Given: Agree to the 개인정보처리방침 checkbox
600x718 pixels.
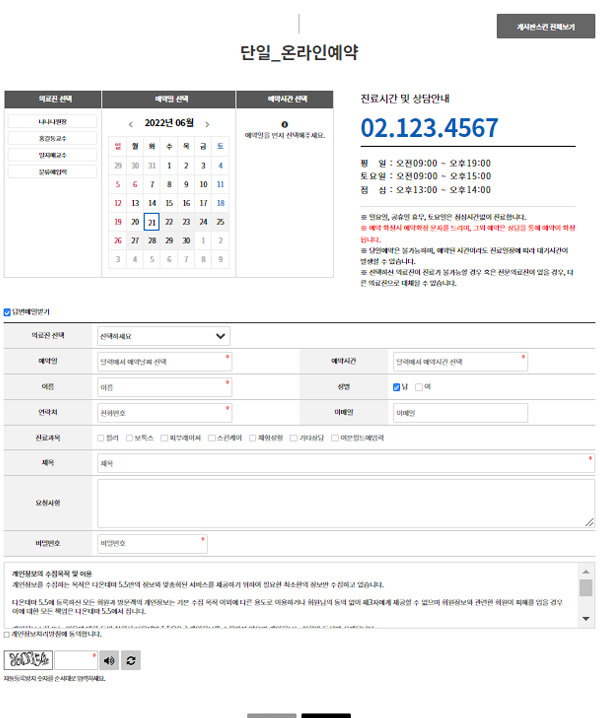Looking at the screenshot, I should (x=8, y=634).
